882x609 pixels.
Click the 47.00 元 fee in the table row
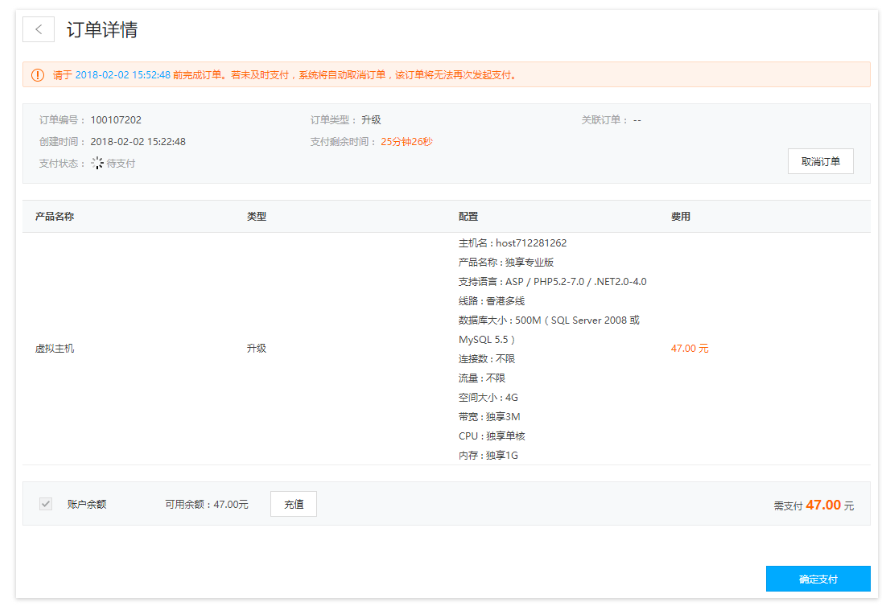click(x=689, y=349)
